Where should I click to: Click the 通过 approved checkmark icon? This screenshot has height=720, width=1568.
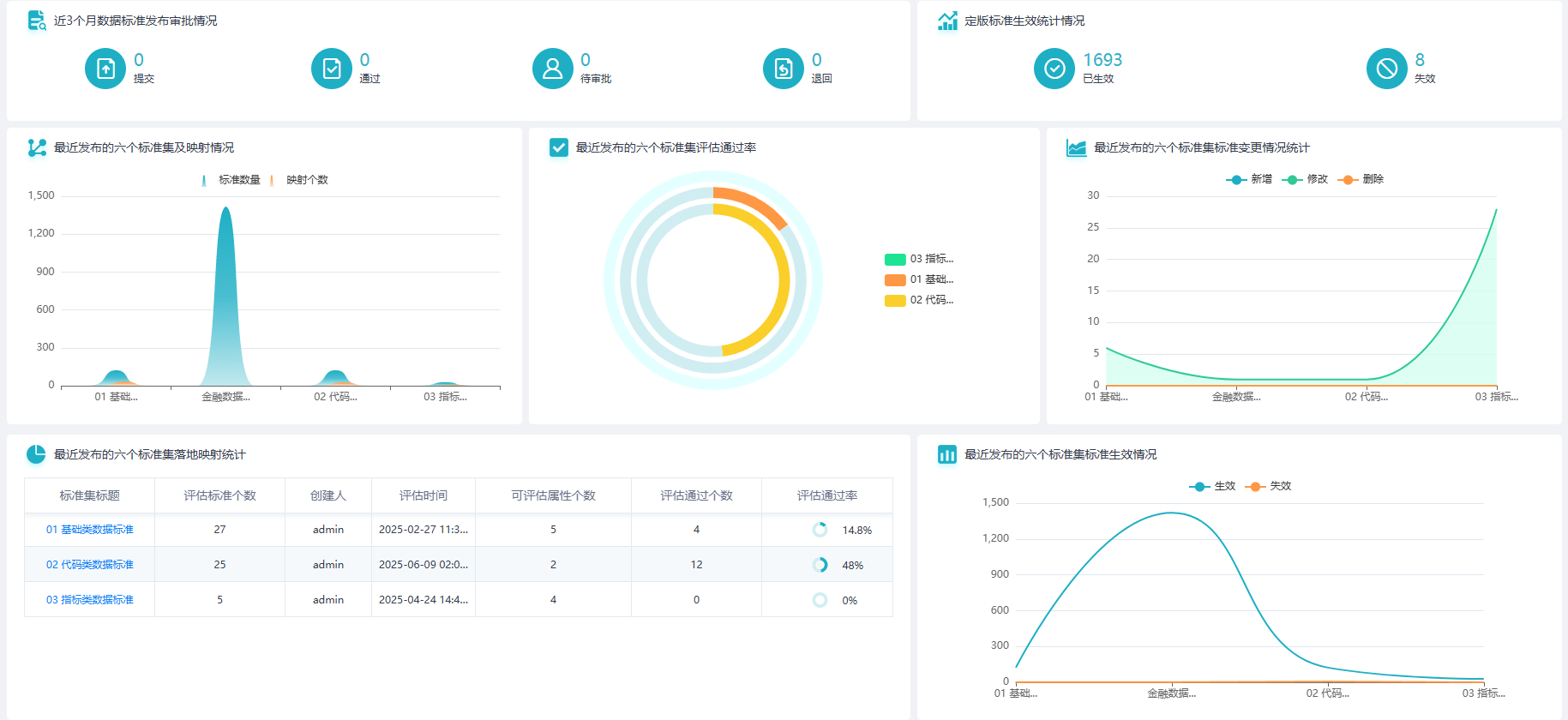click(x=332, y=69)
